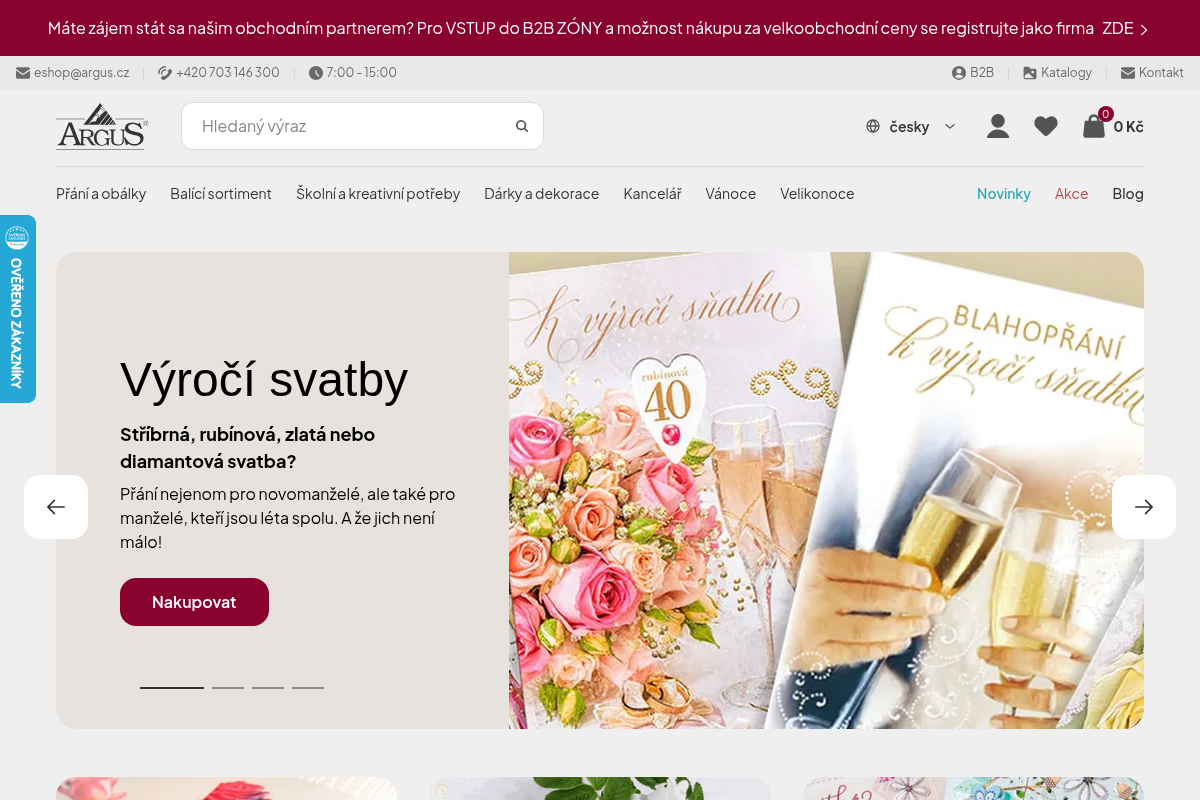Open the Školní a kreativní potřeby menu
1200x800 pixels.
click(378, 194)
